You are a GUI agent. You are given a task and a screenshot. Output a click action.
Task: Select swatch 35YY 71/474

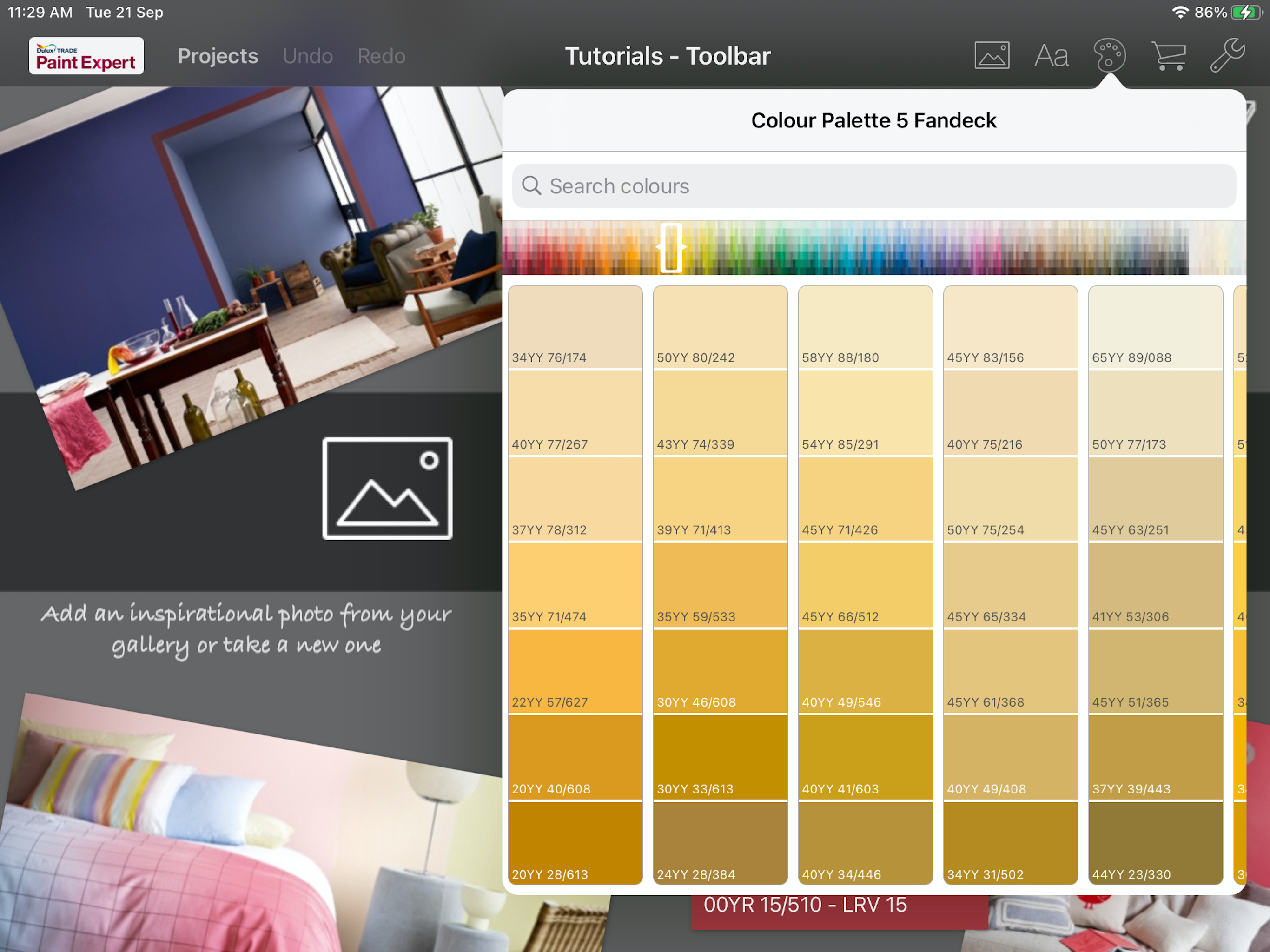pyautogui.click(x=575, y=585)
